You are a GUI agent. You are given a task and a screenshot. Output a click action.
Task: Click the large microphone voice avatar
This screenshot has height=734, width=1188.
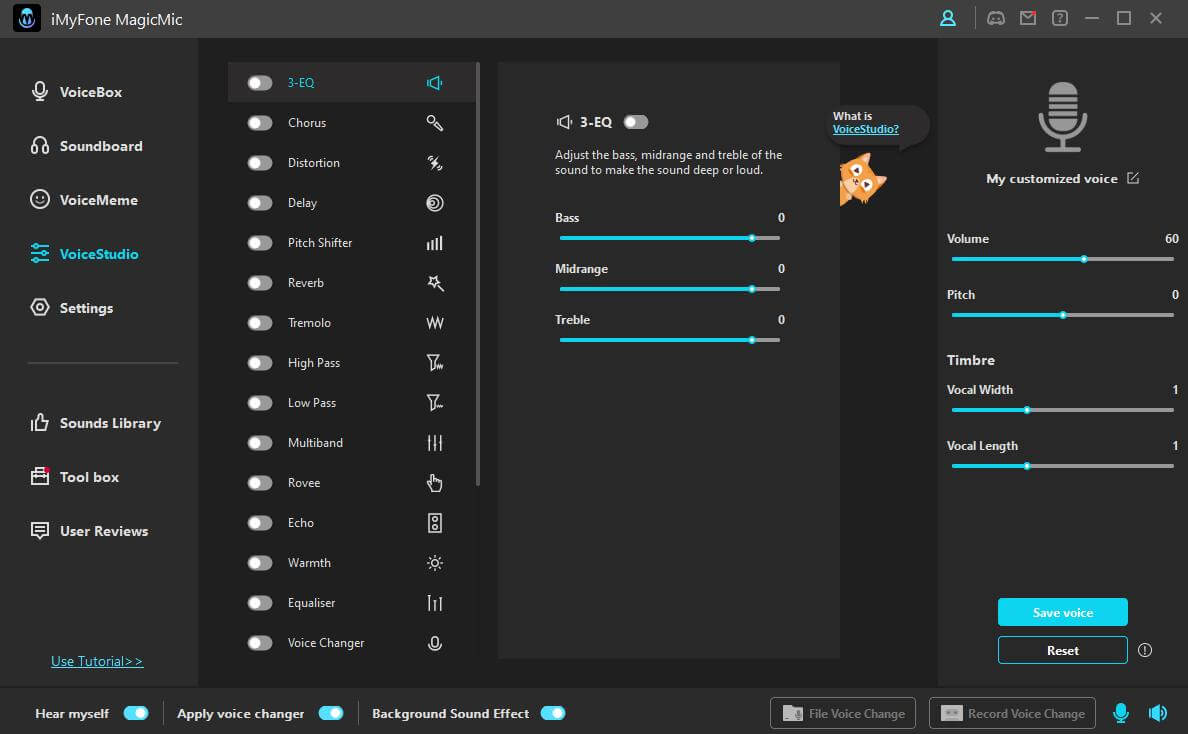1062,117
